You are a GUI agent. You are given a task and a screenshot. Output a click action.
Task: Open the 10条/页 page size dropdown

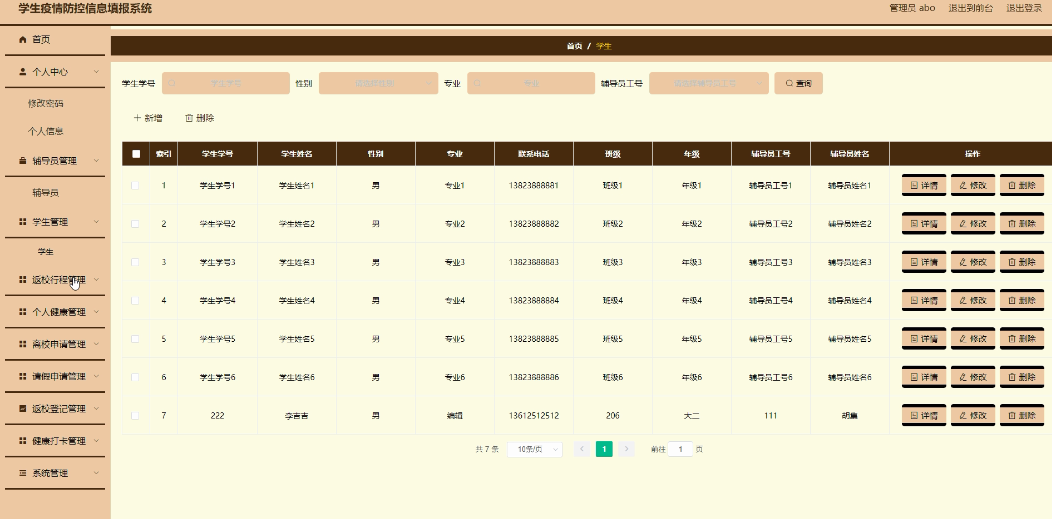(x=535, y=449)
